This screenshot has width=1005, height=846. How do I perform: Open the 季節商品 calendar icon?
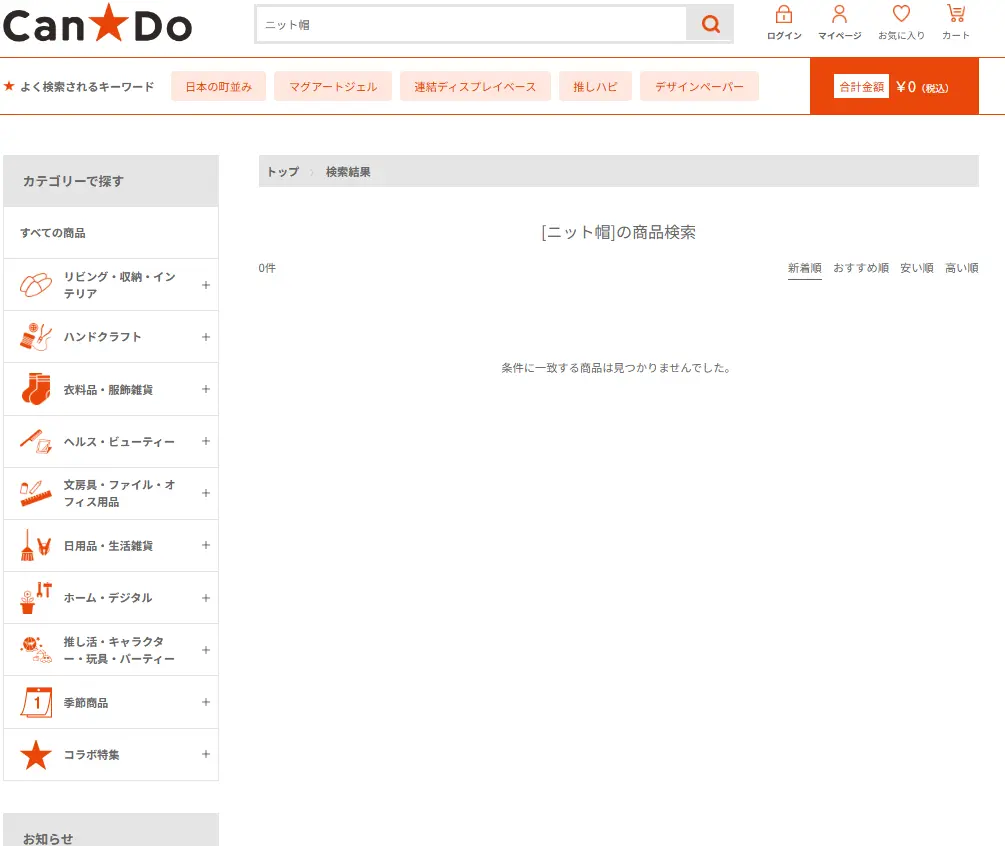[34, 701]
